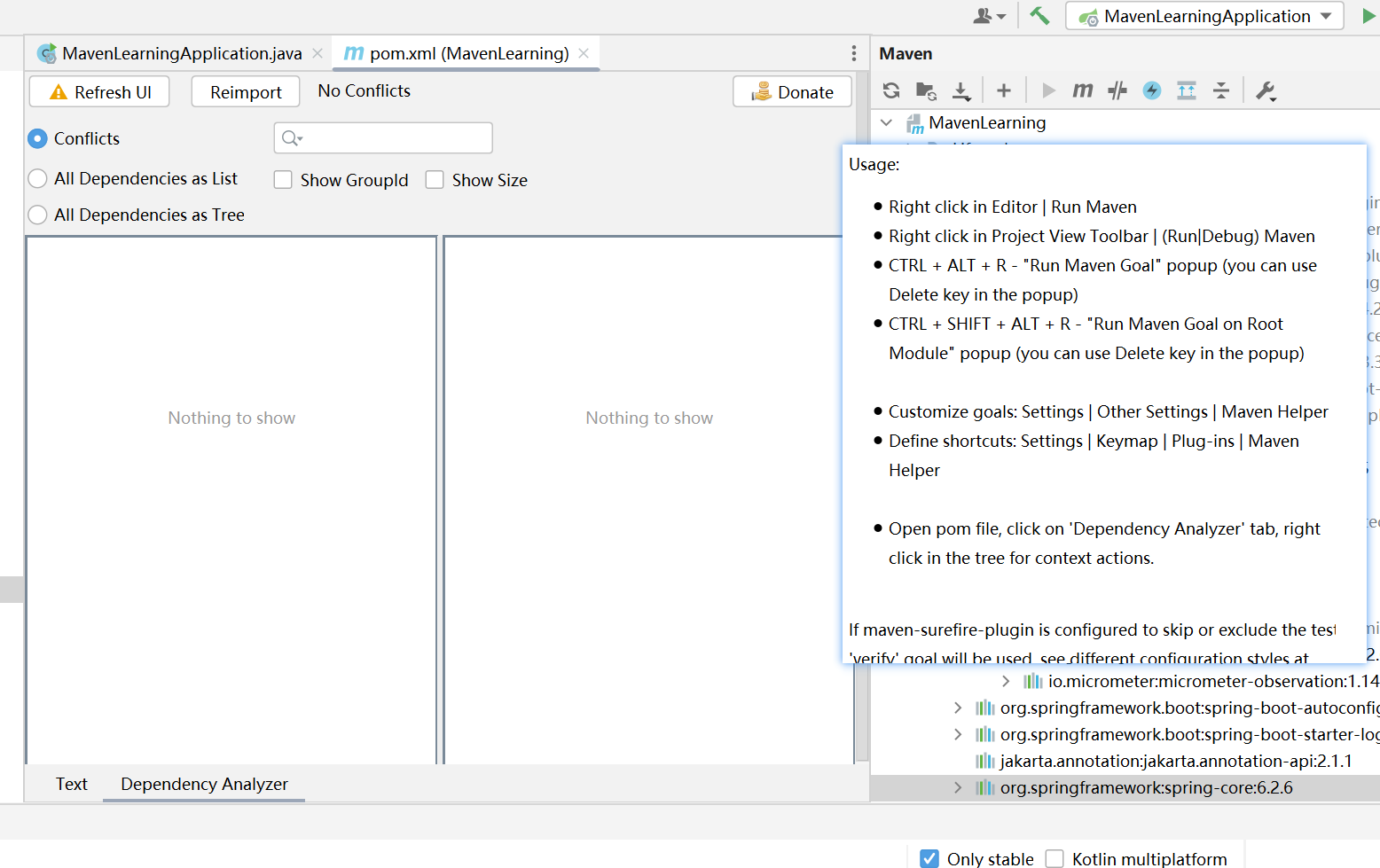The height and width of the screenshot is (868, 1380).
Task: Select All Dependencies as List option
Action: 37,178
